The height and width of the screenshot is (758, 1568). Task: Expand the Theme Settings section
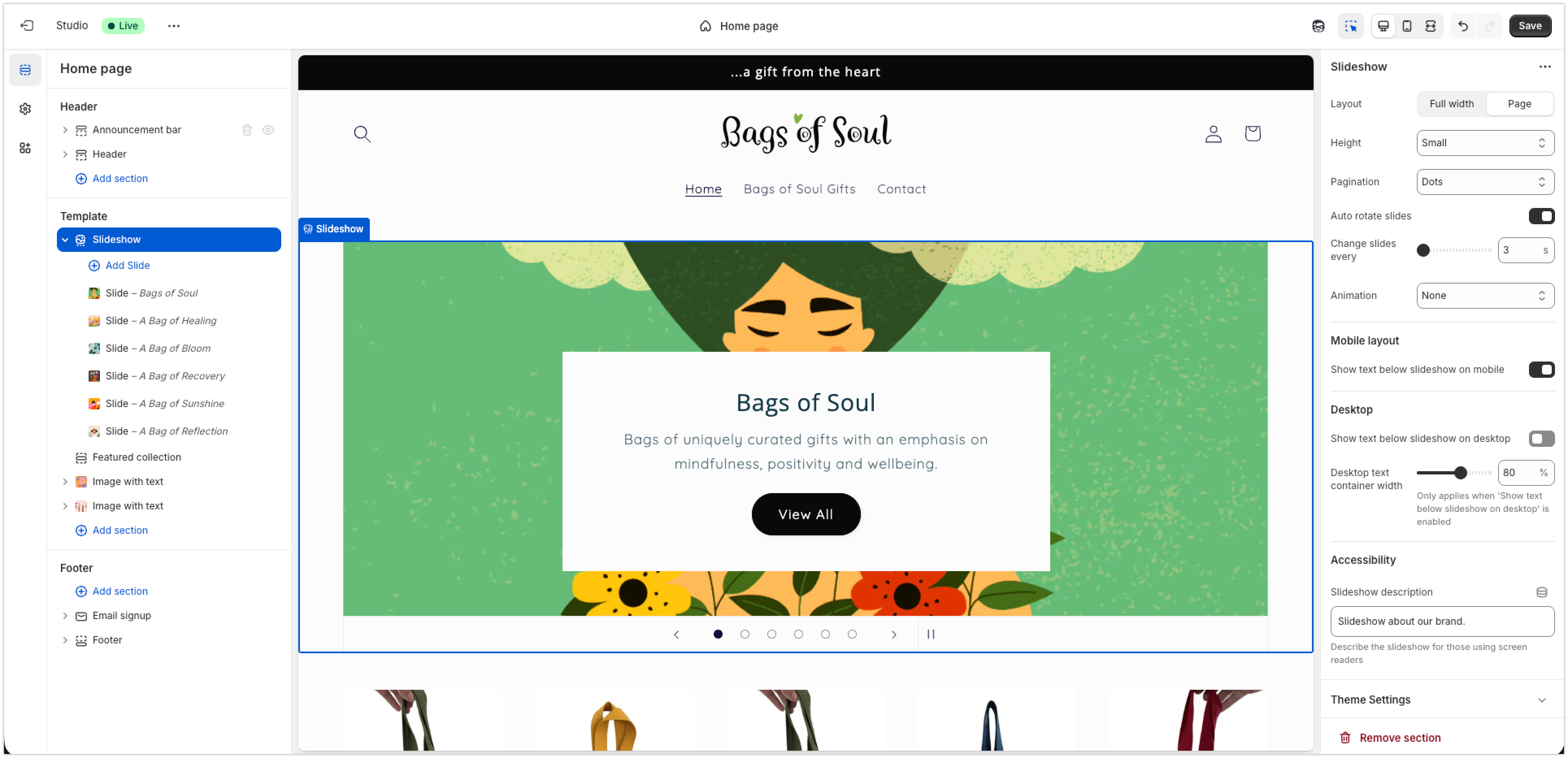1441,700
